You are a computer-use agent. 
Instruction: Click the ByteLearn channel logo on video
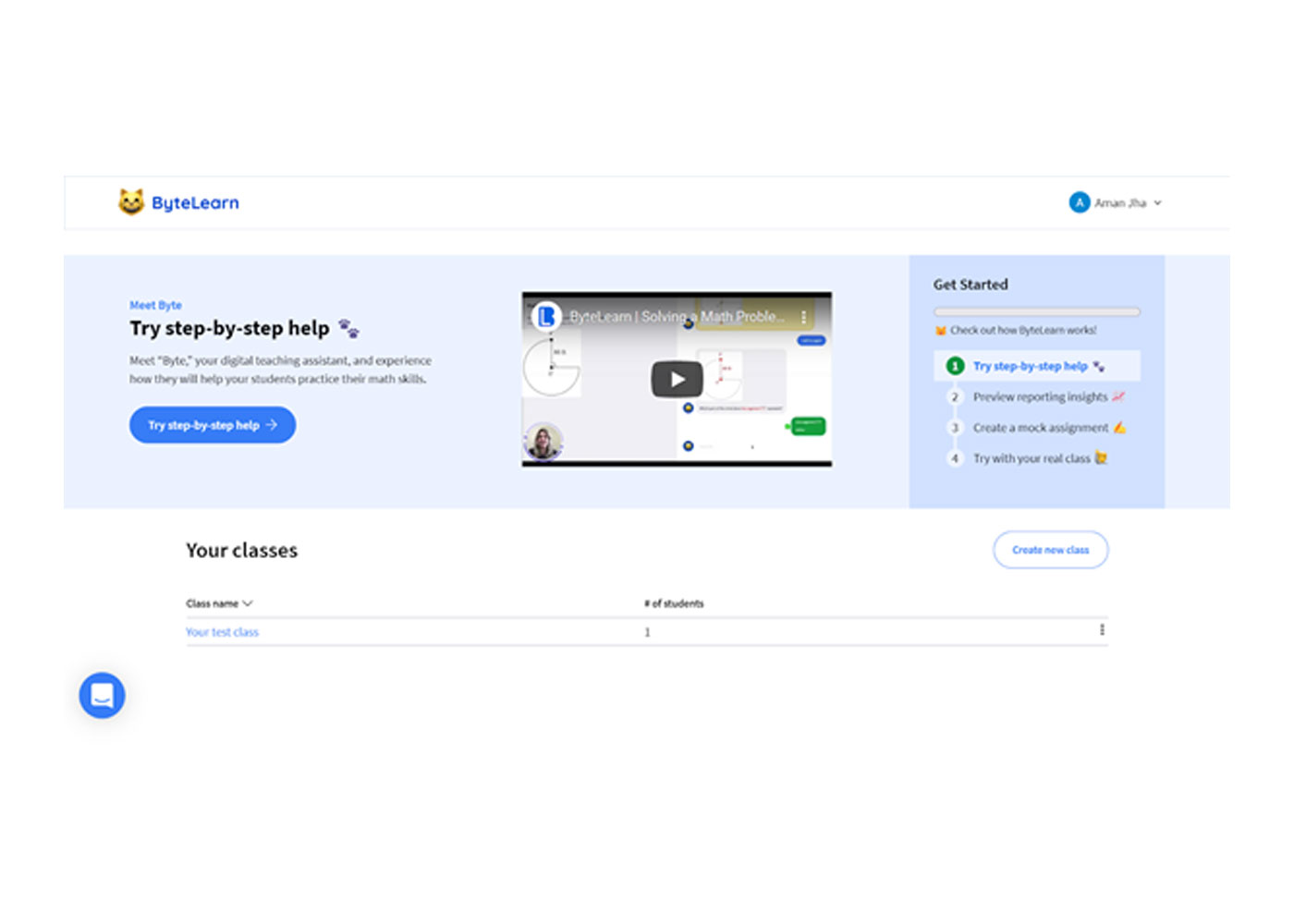pos(546,317)
